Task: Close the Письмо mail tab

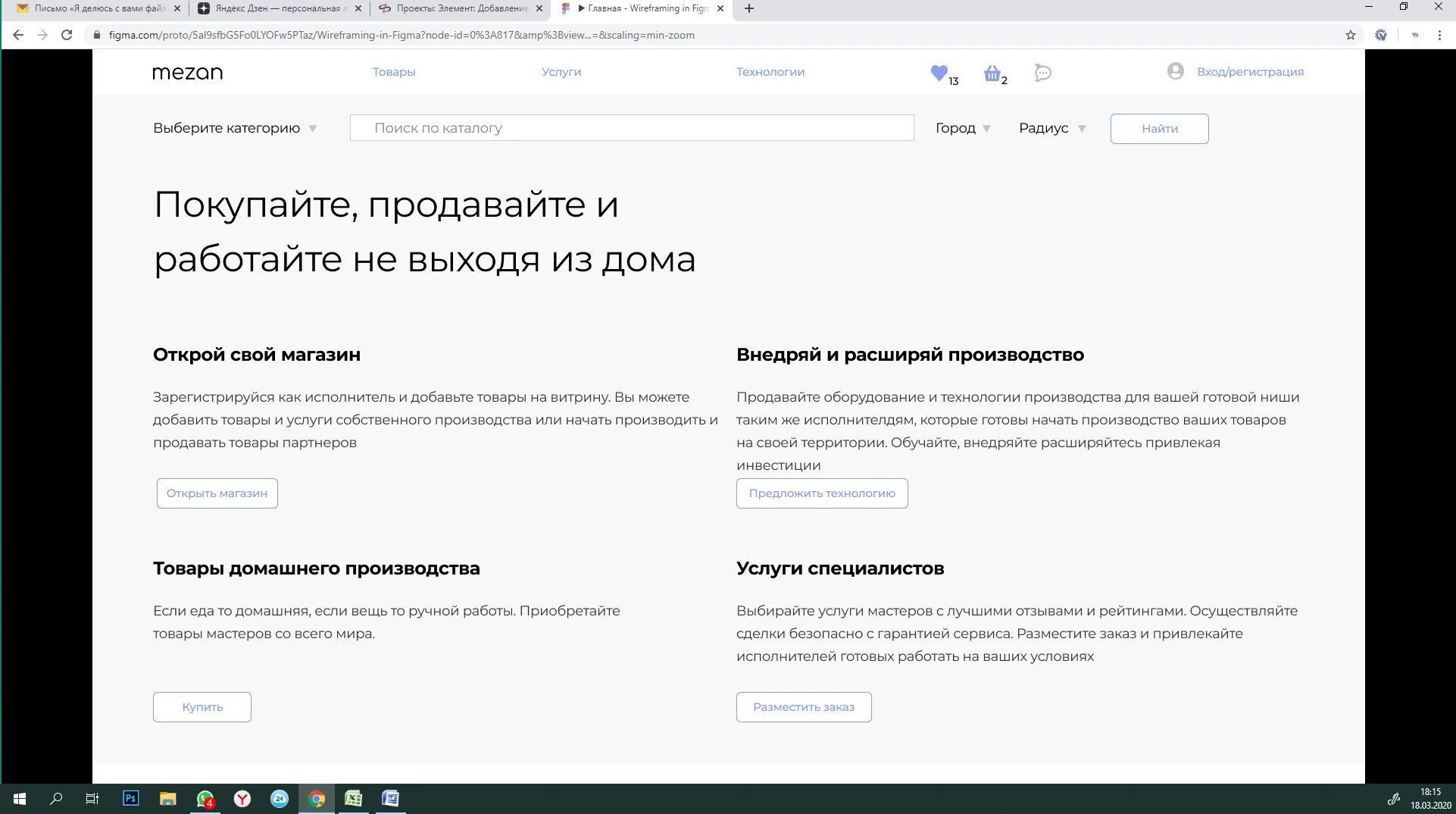Action: 177,8
